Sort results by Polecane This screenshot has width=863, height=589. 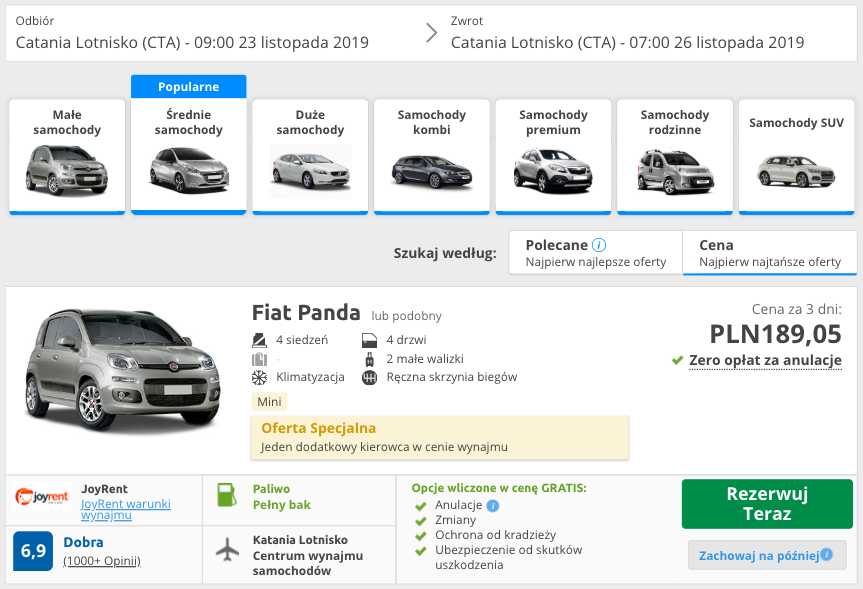click(x=596, y=253)
